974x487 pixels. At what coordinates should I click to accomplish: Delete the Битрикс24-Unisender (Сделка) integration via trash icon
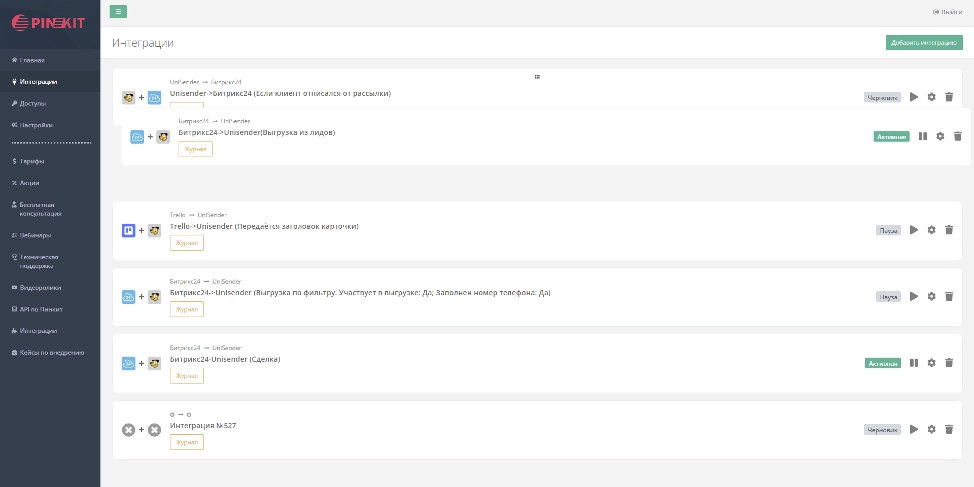click(949, 363)
